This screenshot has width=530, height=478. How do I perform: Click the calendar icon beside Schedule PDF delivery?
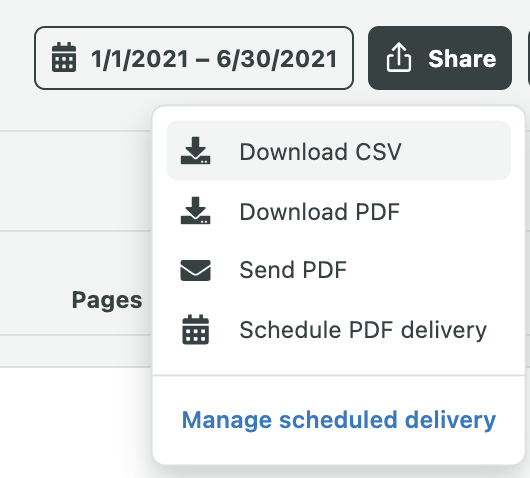[195, 330]
